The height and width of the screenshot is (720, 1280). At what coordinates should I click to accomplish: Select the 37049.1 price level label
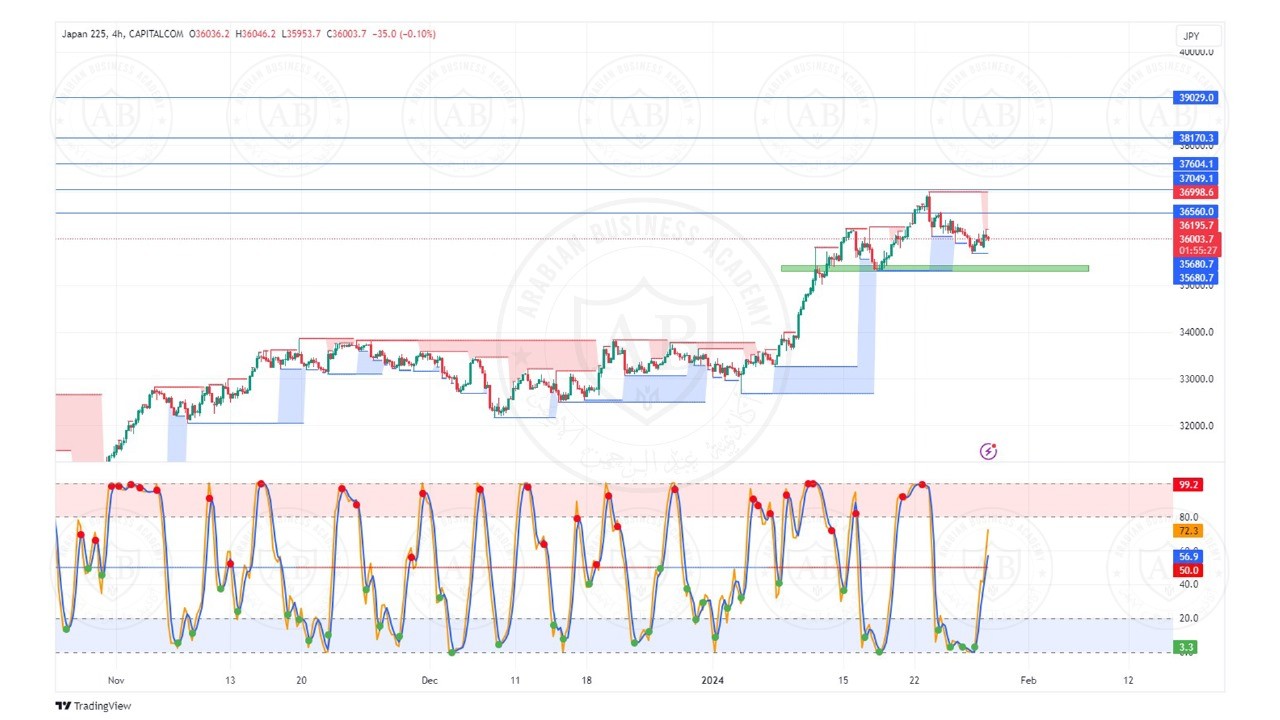click(x=1196, y=178)
